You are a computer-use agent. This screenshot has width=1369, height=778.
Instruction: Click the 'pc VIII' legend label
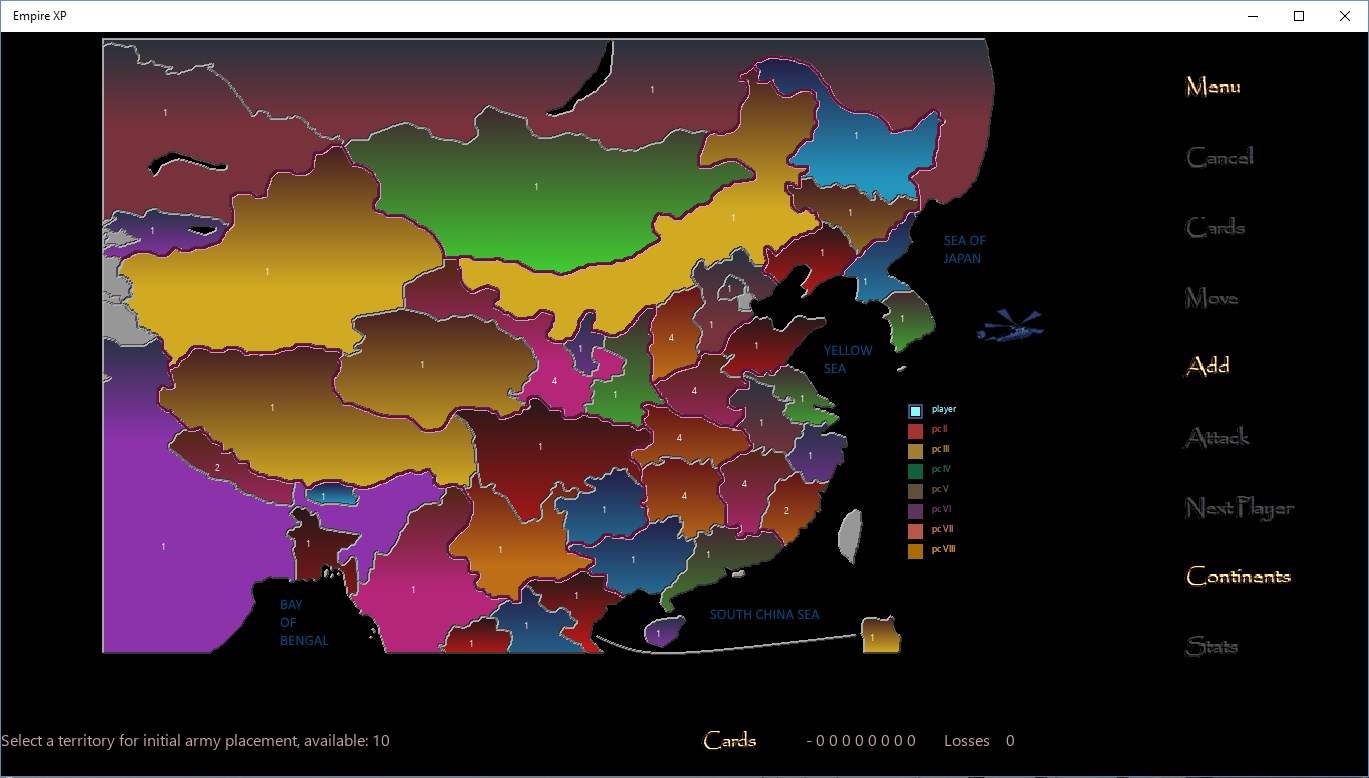943,549
